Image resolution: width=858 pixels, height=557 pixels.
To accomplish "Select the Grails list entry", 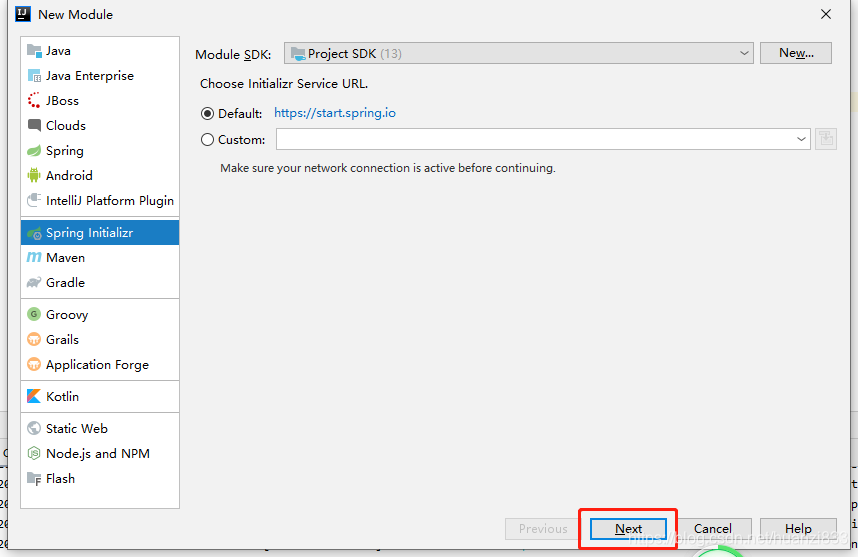I will (100, 340).
